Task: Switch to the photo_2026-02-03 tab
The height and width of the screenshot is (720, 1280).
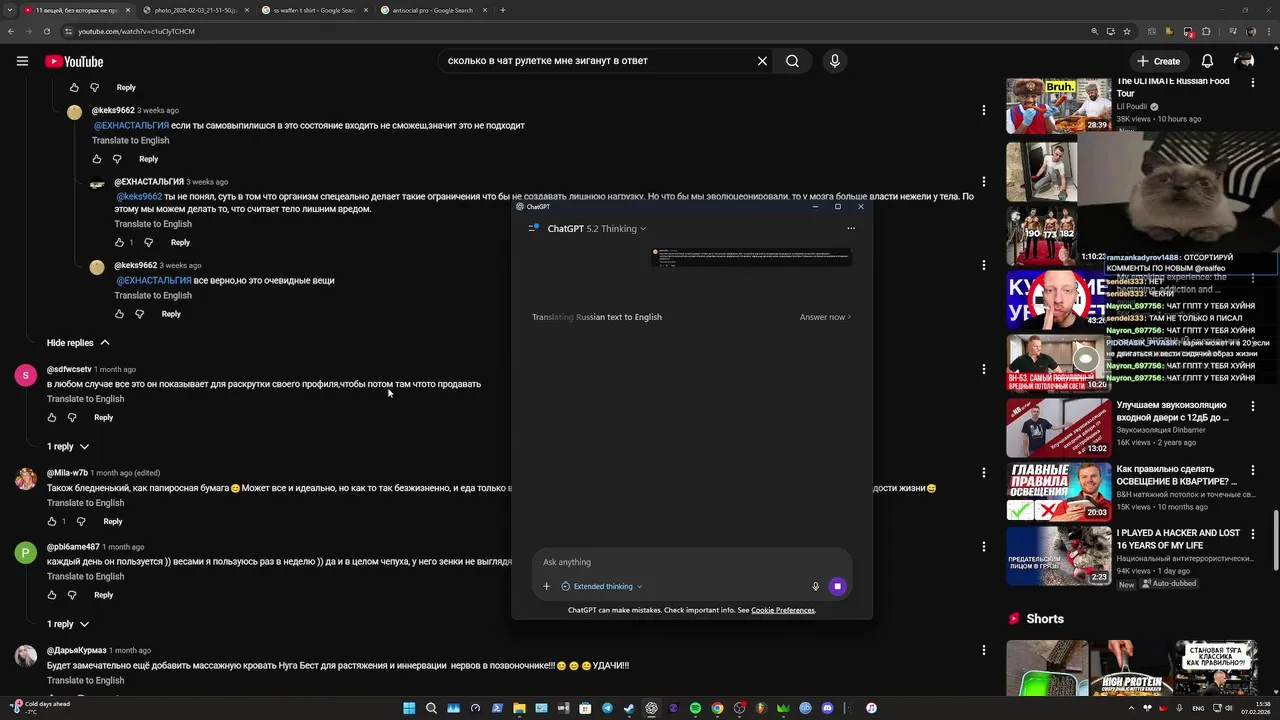Action: pos(194,10)
